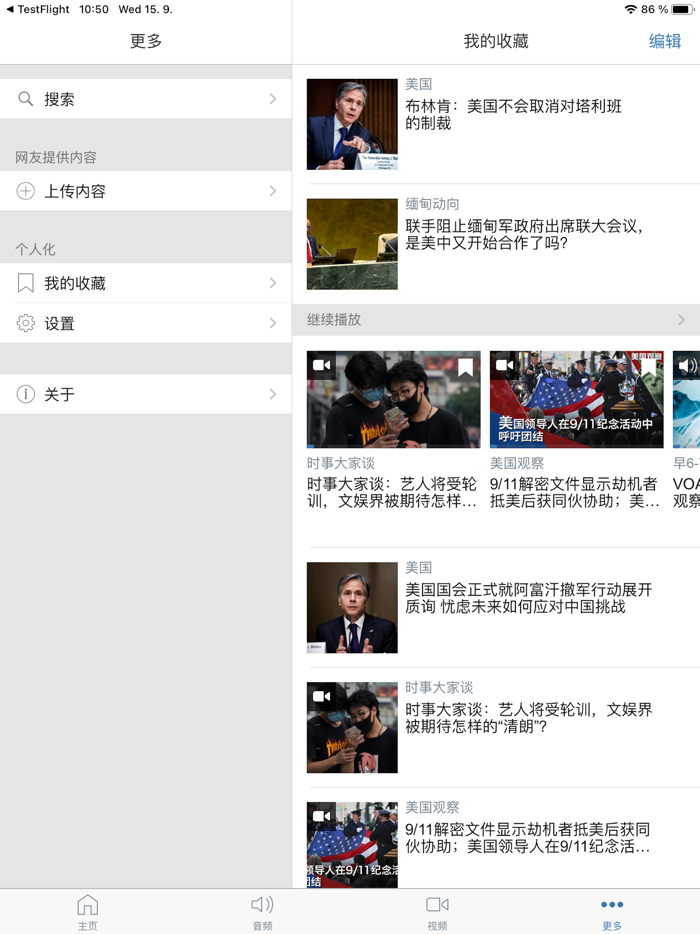This screenshot has height=934, width=700.
Task: Tap the Wed 15. 9. date
Action: click(x=145, y=9)
